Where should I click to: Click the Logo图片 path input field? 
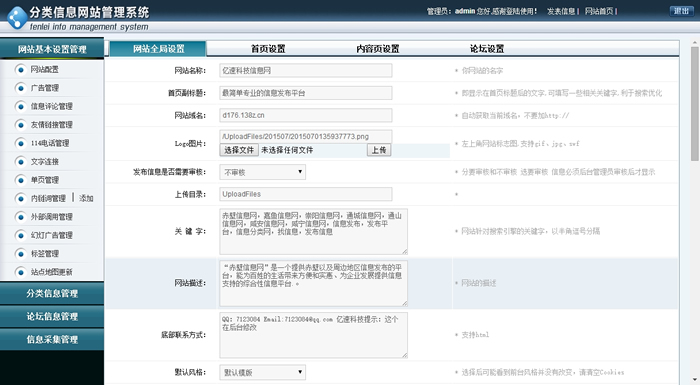coord(306,136)
